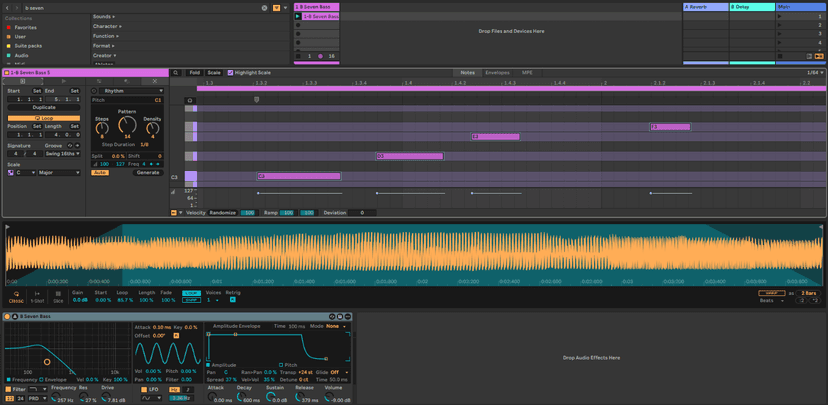Adjust the Steps knob
The width and height of the screenshot is (828, 405).
(101, 128)
